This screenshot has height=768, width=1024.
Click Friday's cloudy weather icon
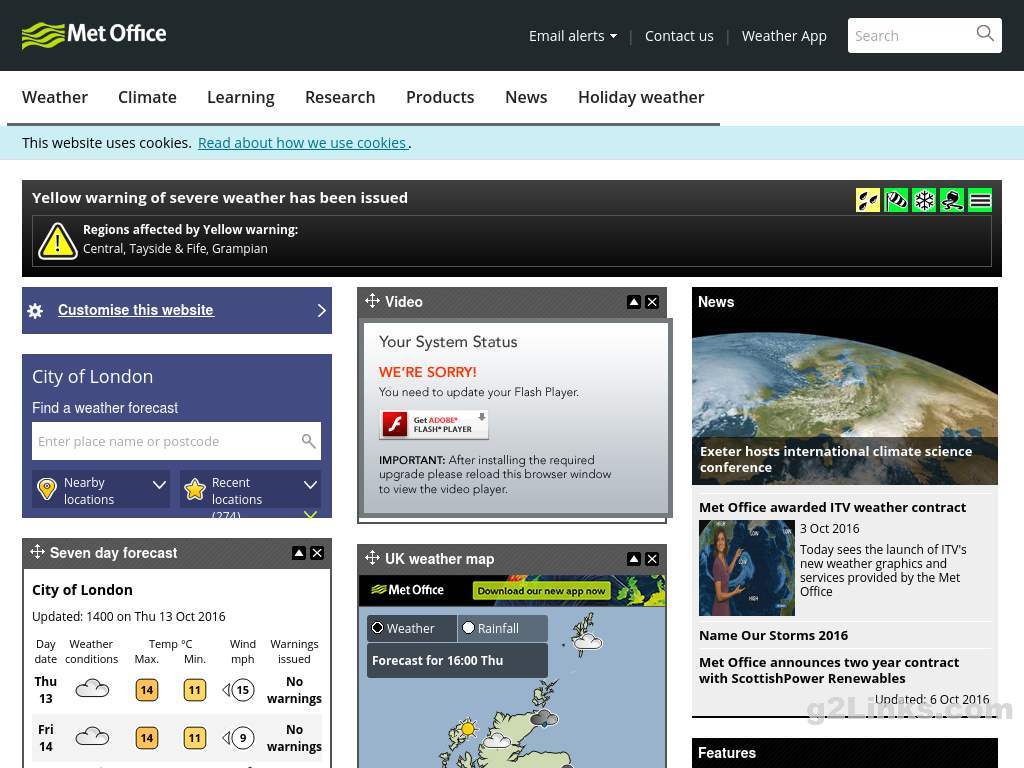(x=92, y=738)
